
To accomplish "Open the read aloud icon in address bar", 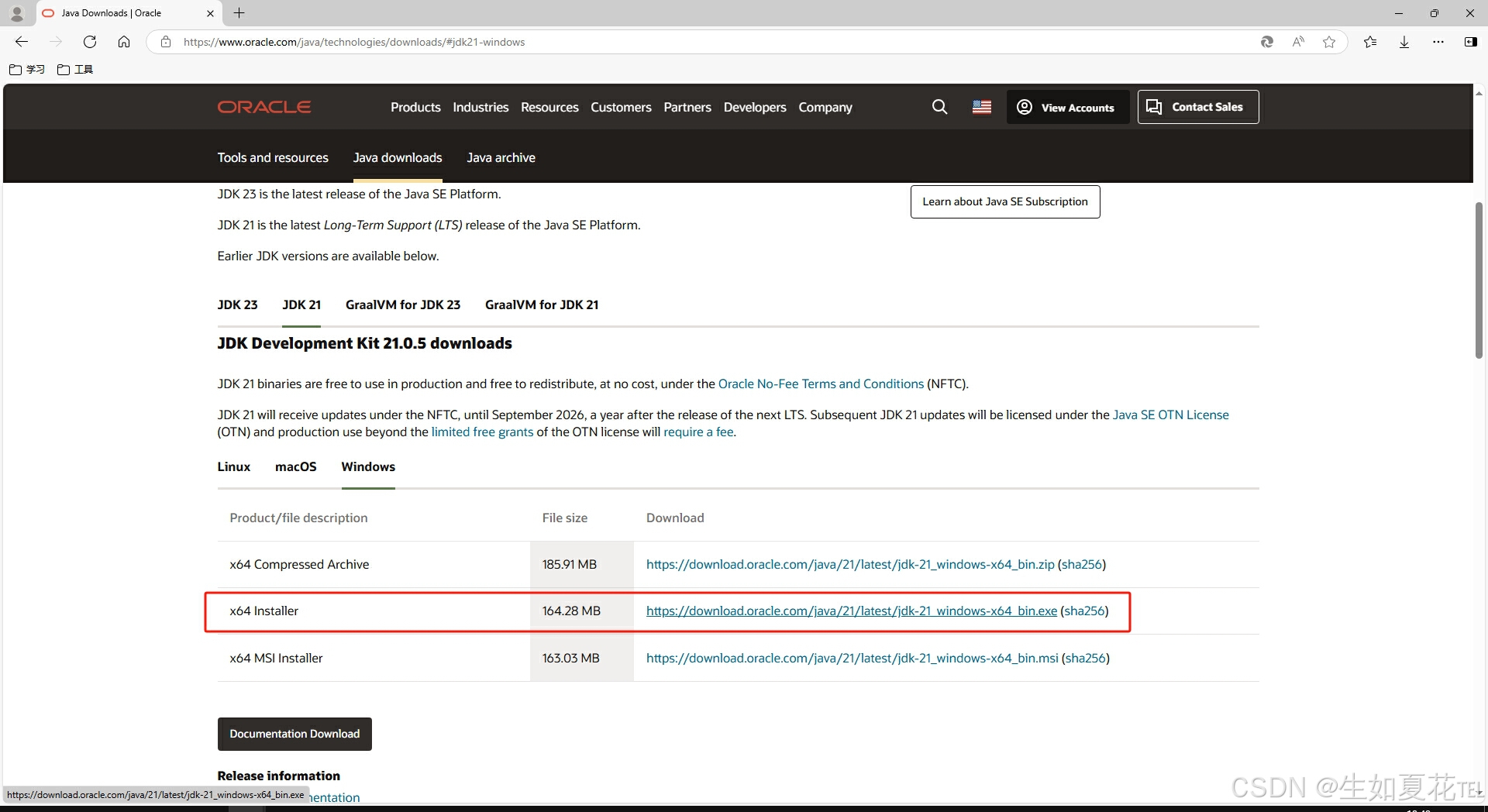I will (x=1298, y=42).
